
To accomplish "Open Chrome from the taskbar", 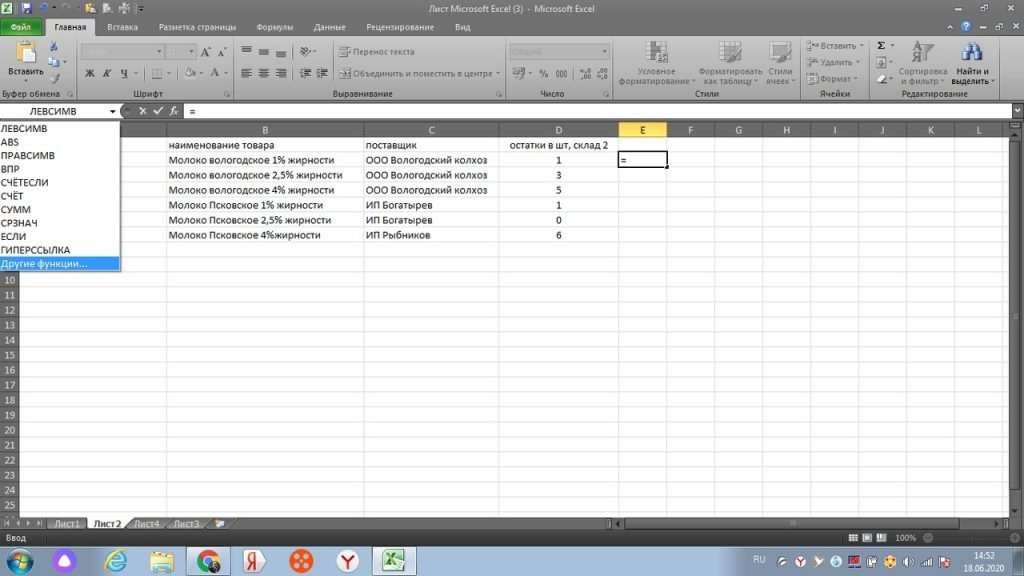I will [208, 561].
